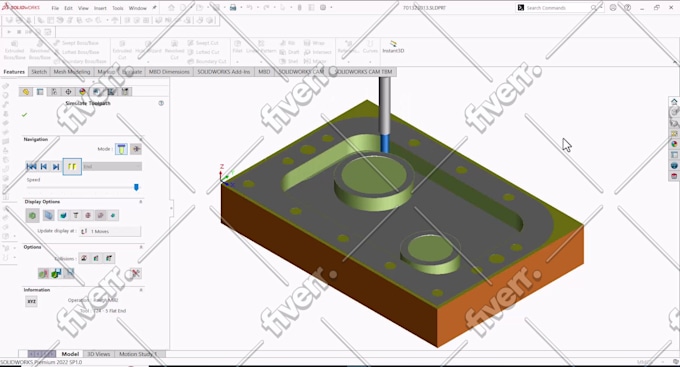
Task: Toggle tool display option button
Action: [x=76, y=215]
